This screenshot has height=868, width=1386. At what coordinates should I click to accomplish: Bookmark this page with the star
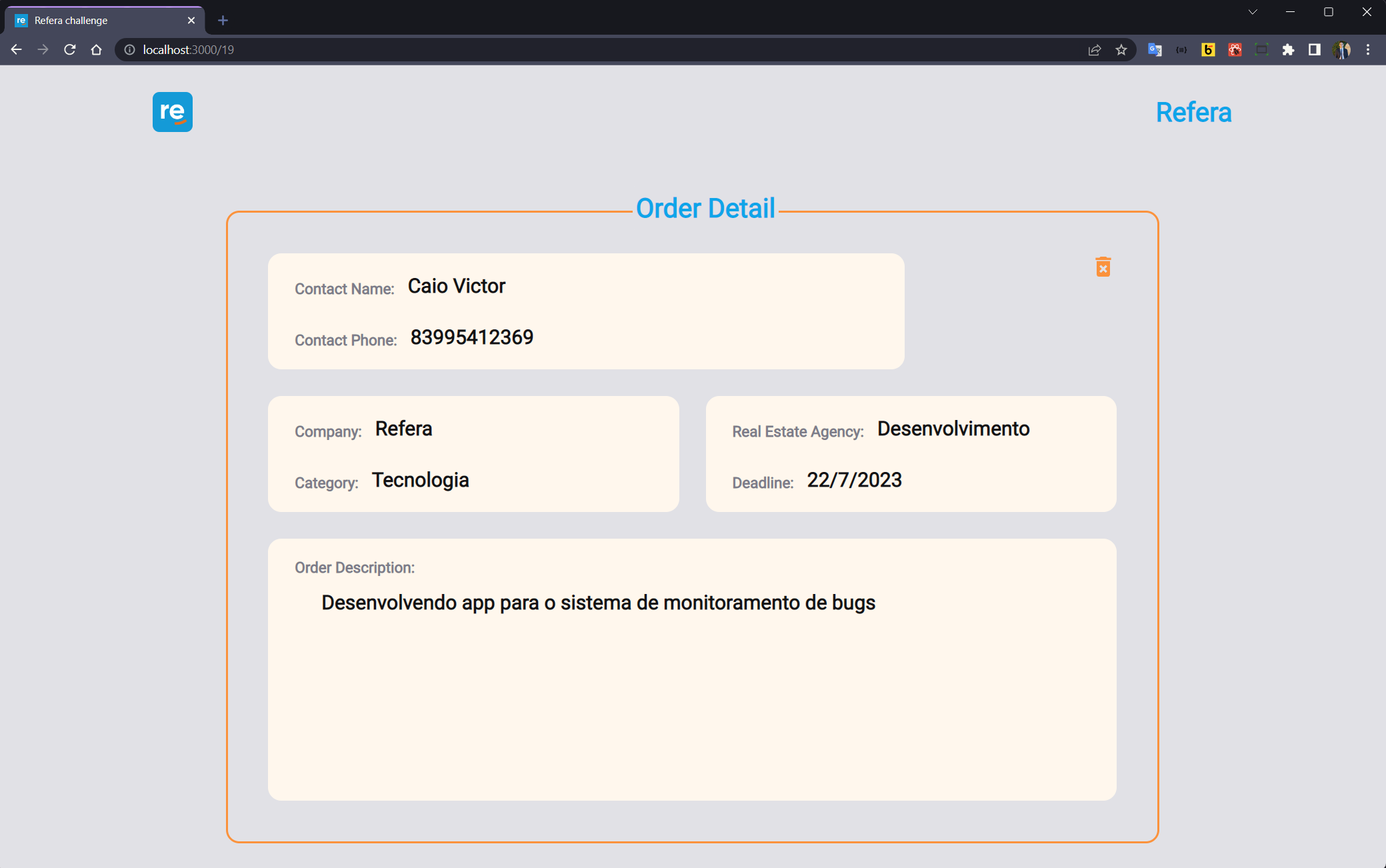(x=1121, y=49)
